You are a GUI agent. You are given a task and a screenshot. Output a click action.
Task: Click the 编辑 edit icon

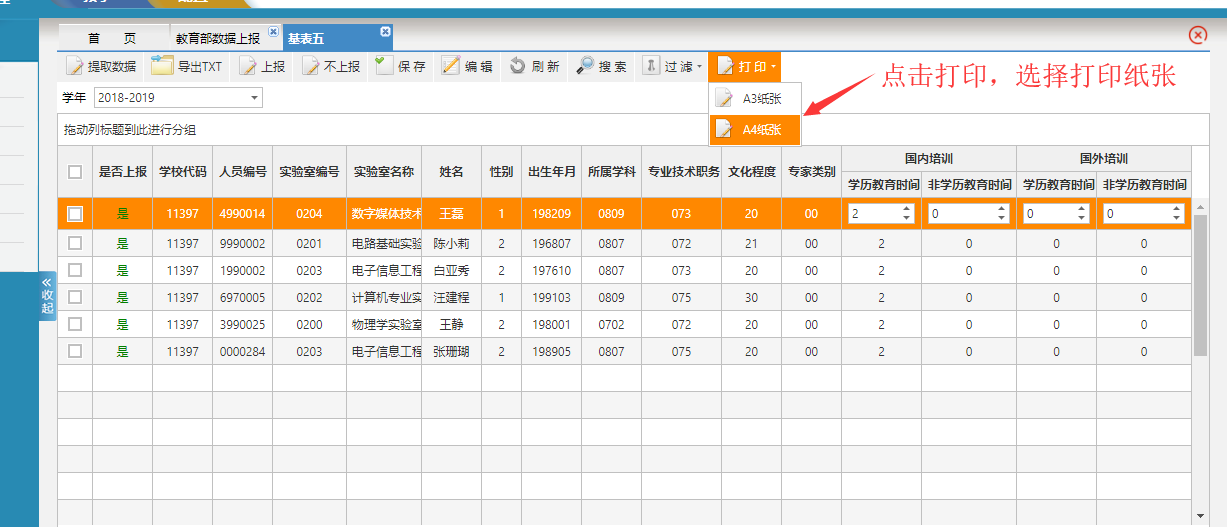[452, 67]
